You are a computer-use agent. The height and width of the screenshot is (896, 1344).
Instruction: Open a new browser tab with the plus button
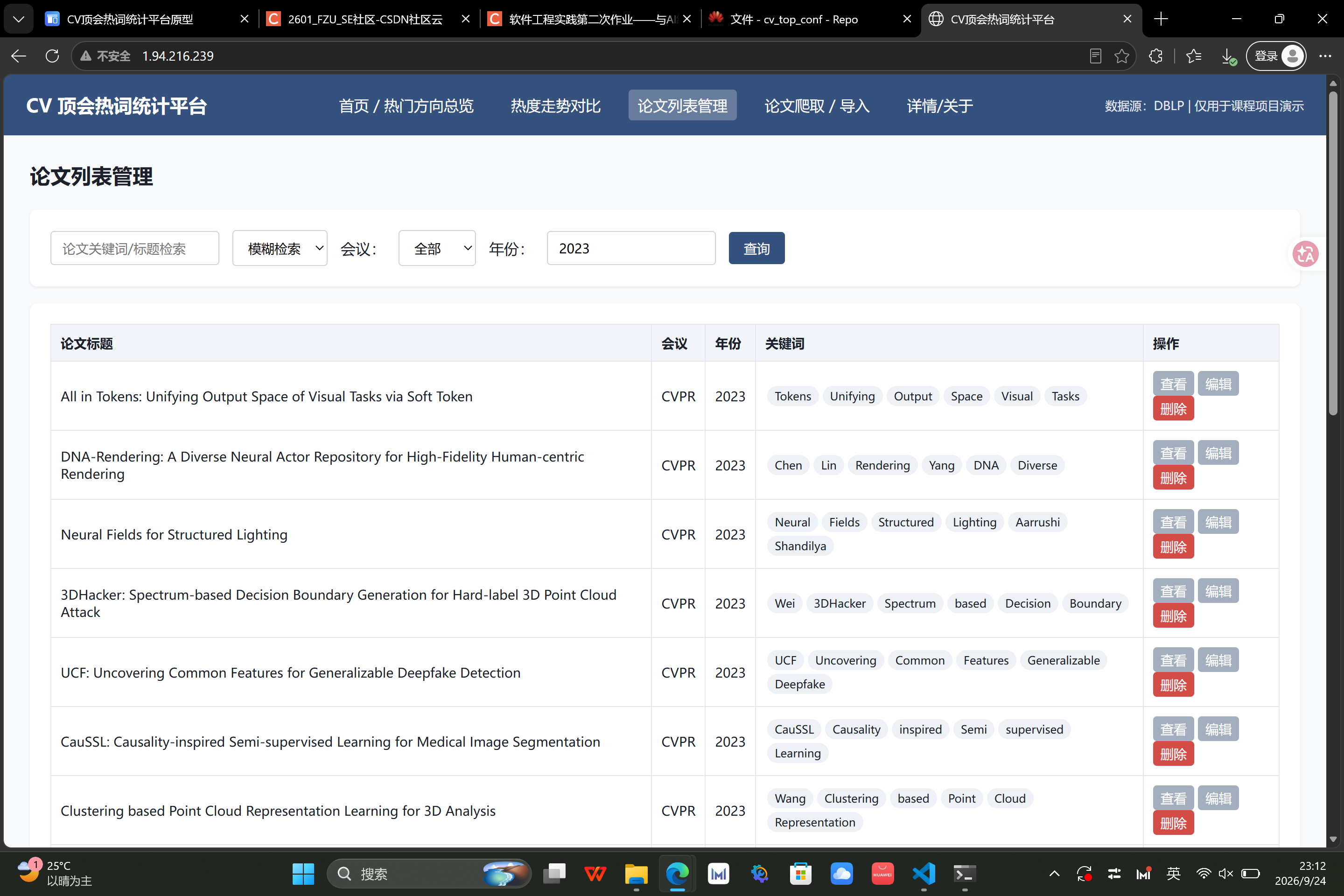click(1161, 19)
